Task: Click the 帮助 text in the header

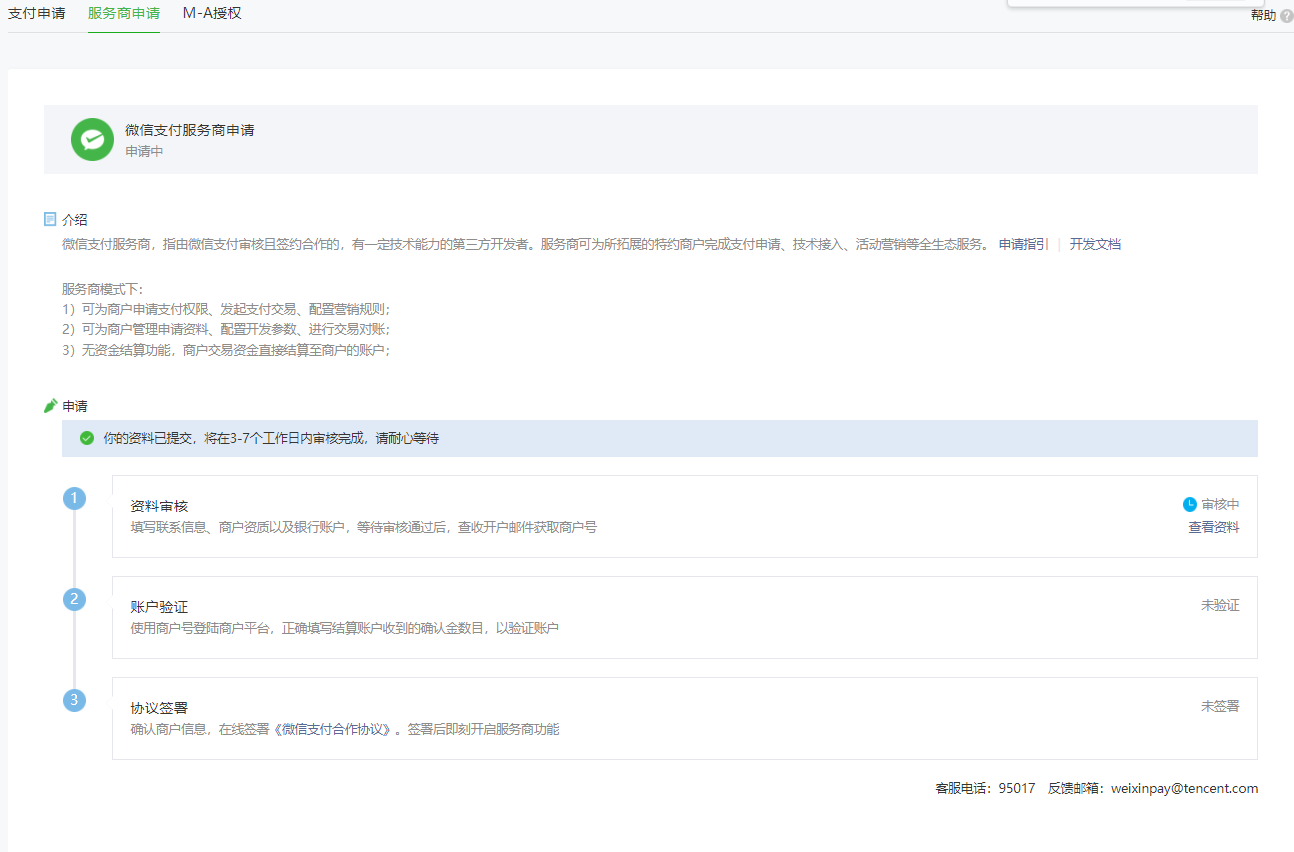Action: click(1262, 15)
